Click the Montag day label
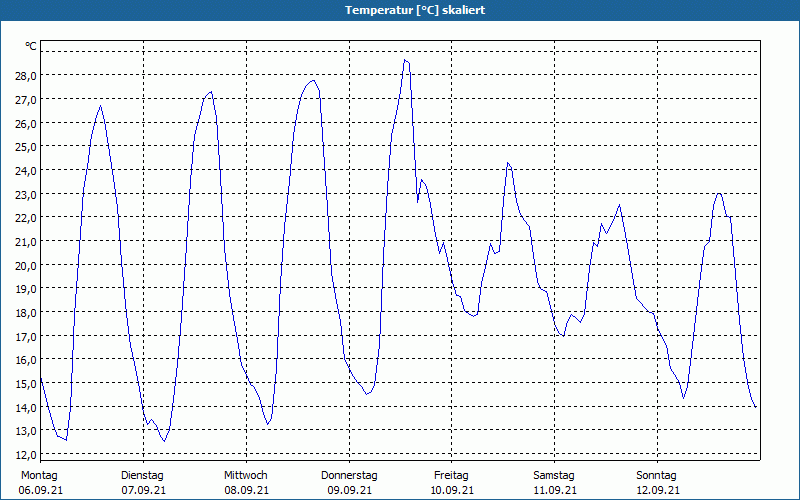Image resolution: width=800 pixels, height=500 pixels. click(39, 475)
